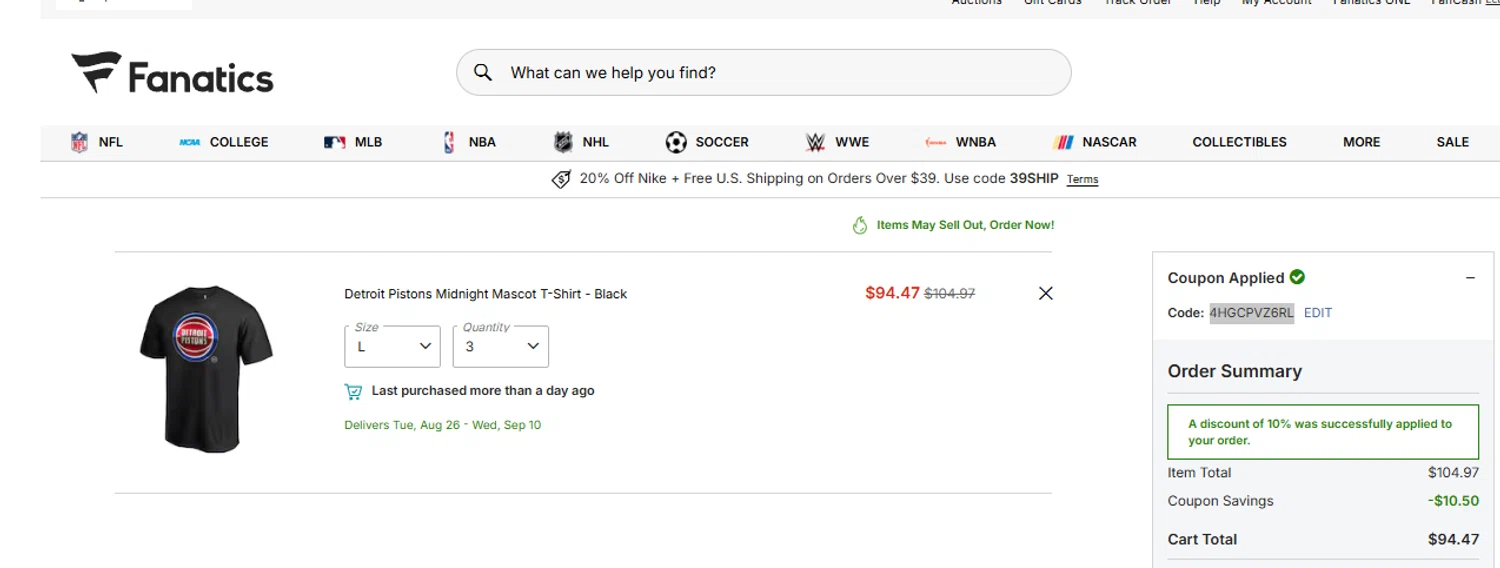Click EDIT next to the coupon code
The height and width of the screenshot is (568, 1500).
(1318, 313)
